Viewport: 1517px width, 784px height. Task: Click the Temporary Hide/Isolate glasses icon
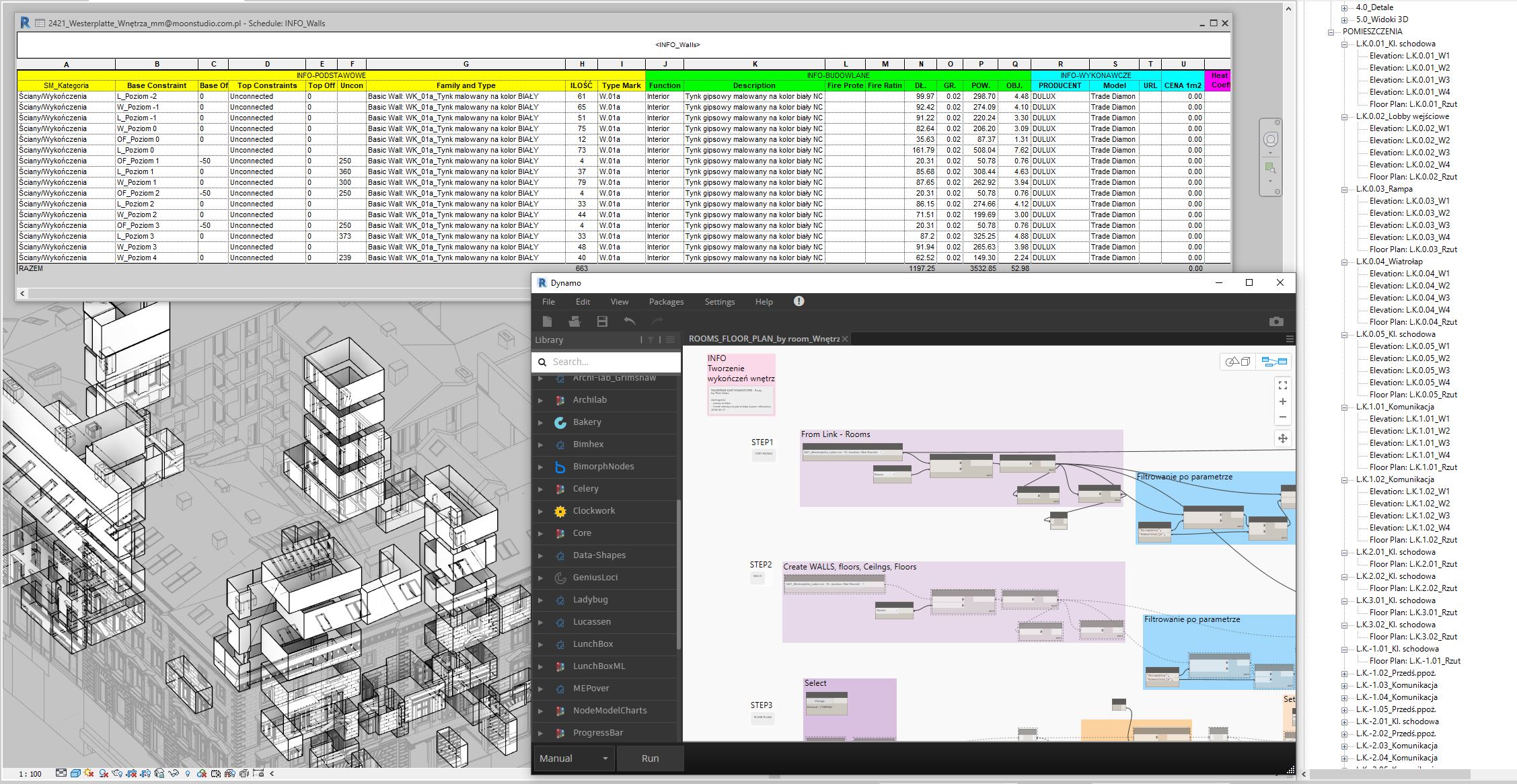(x=174, y=773)
